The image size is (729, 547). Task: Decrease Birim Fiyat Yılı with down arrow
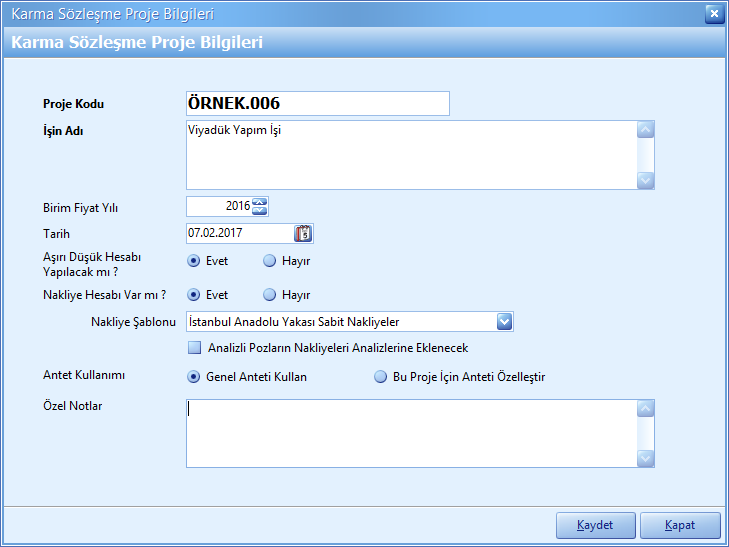click(260, 211)
